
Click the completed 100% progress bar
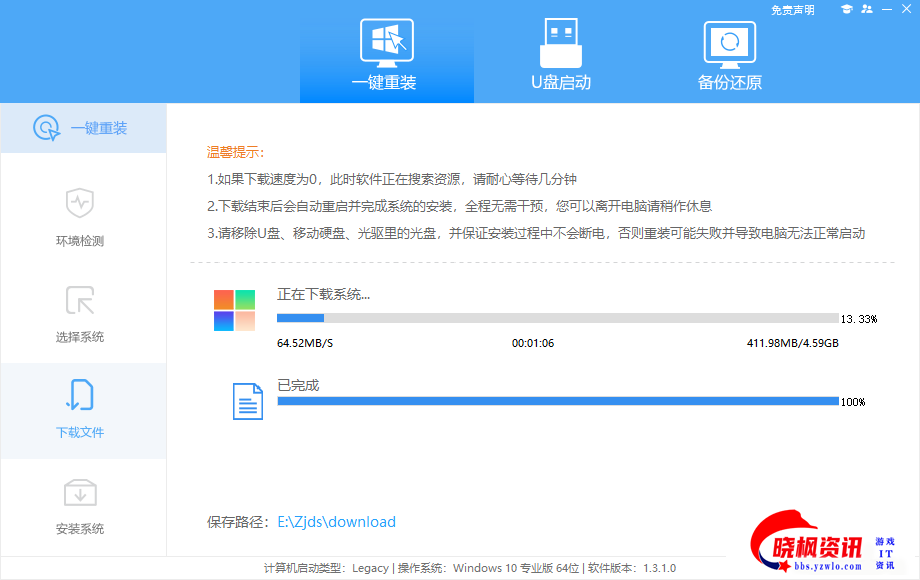pos(557,401)
